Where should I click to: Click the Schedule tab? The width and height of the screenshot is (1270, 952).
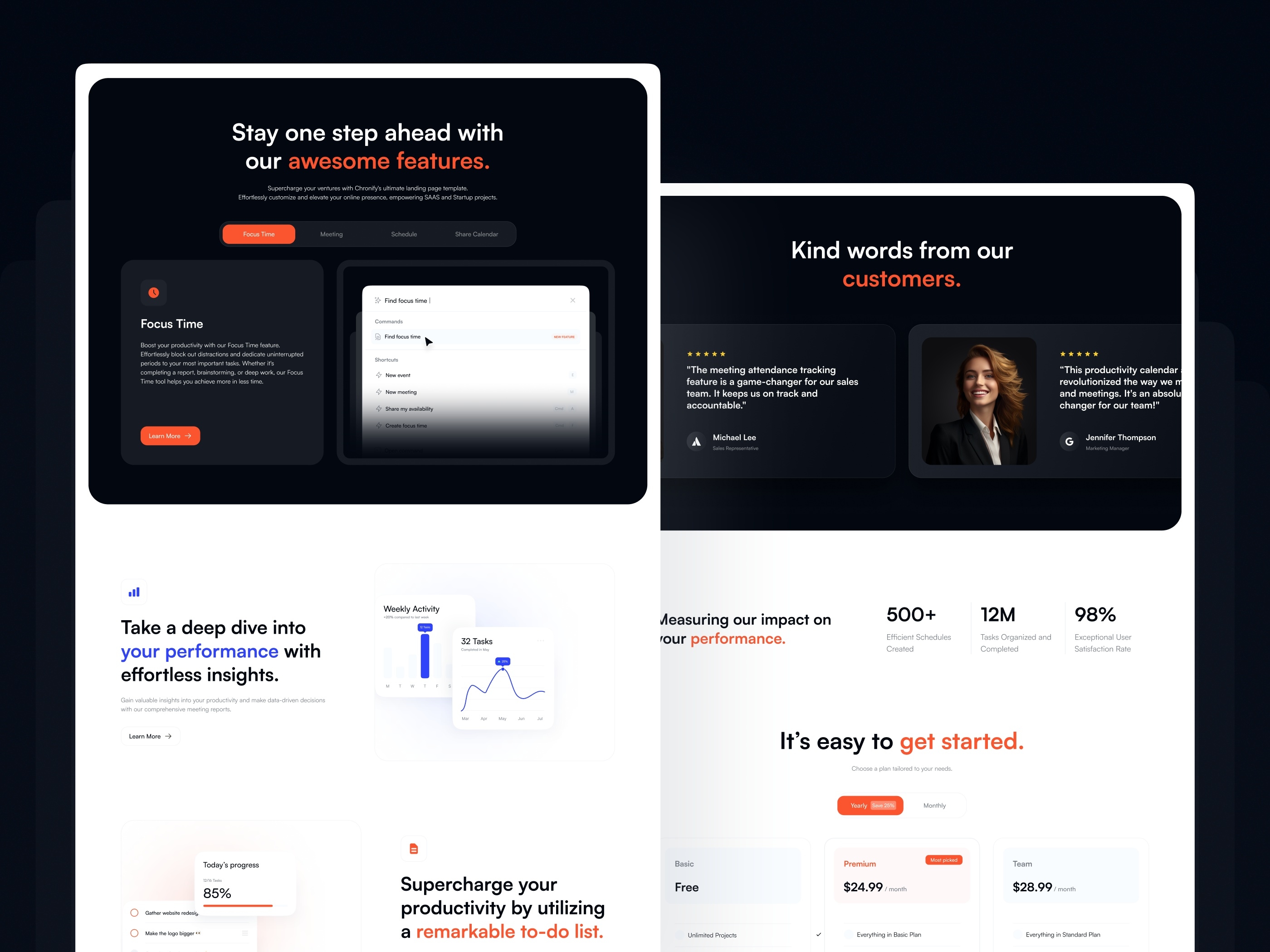(x=405, y=234)
